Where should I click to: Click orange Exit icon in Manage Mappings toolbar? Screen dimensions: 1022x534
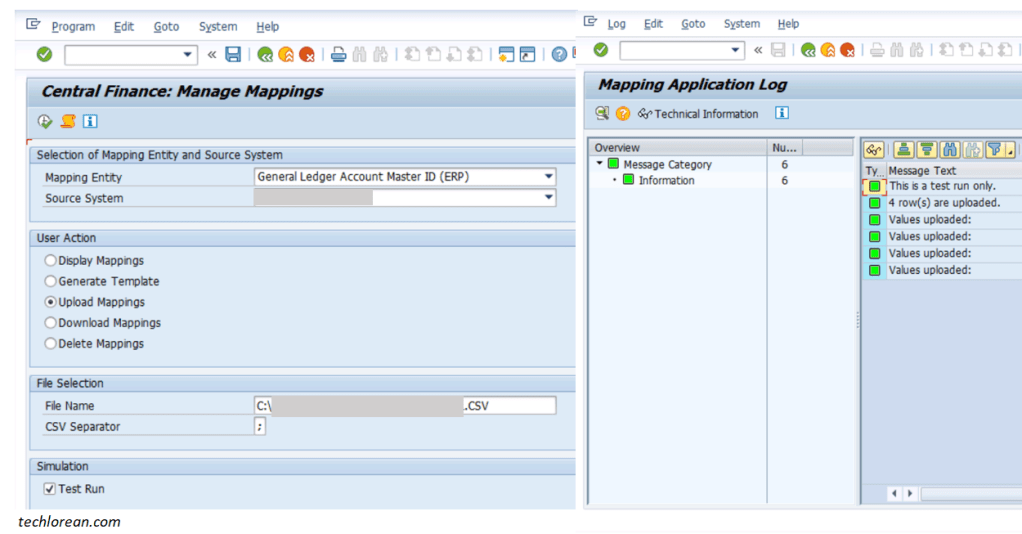coord(285,55)
